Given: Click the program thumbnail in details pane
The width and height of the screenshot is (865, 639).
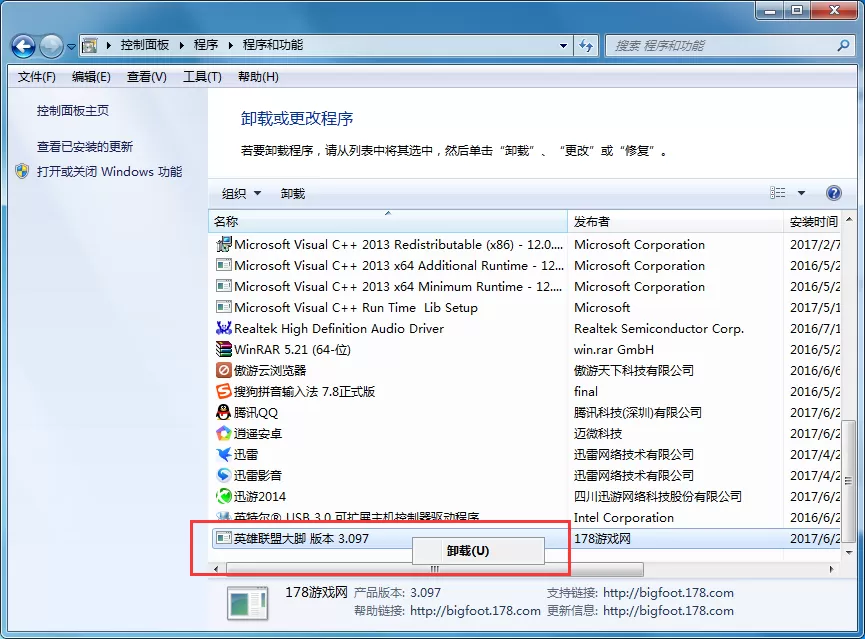Looking at the screenshot, I should point(248,603).
